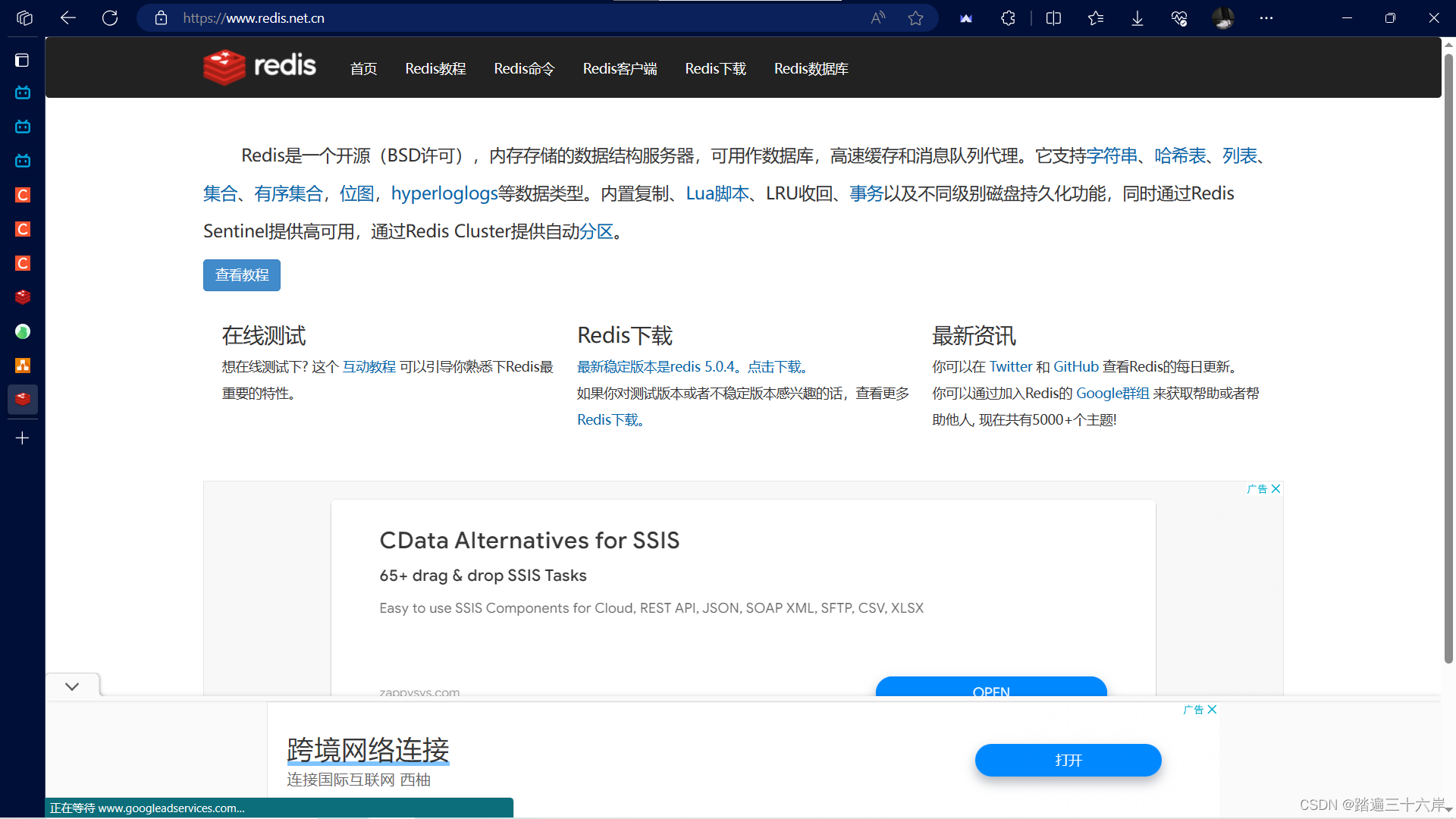Click the 广告 label on CData ad
The height and width of the screenshot is (819, 1456).
(1257, 489)
